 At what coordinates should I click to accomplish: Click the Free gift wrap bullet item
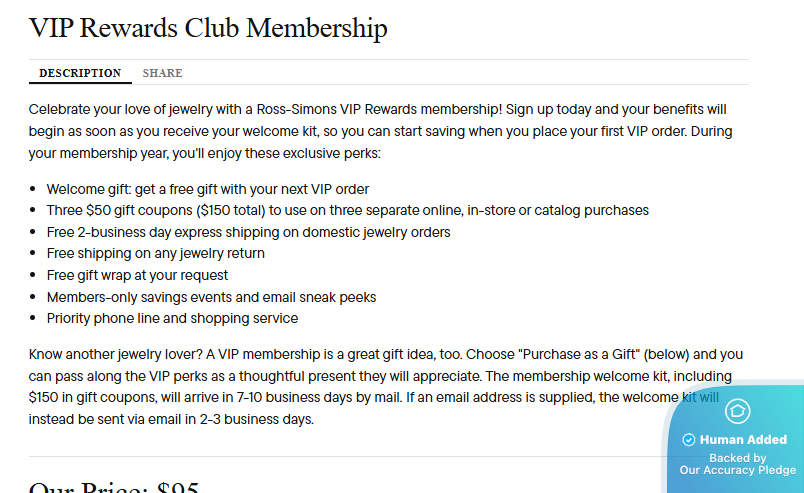(137, 275)
